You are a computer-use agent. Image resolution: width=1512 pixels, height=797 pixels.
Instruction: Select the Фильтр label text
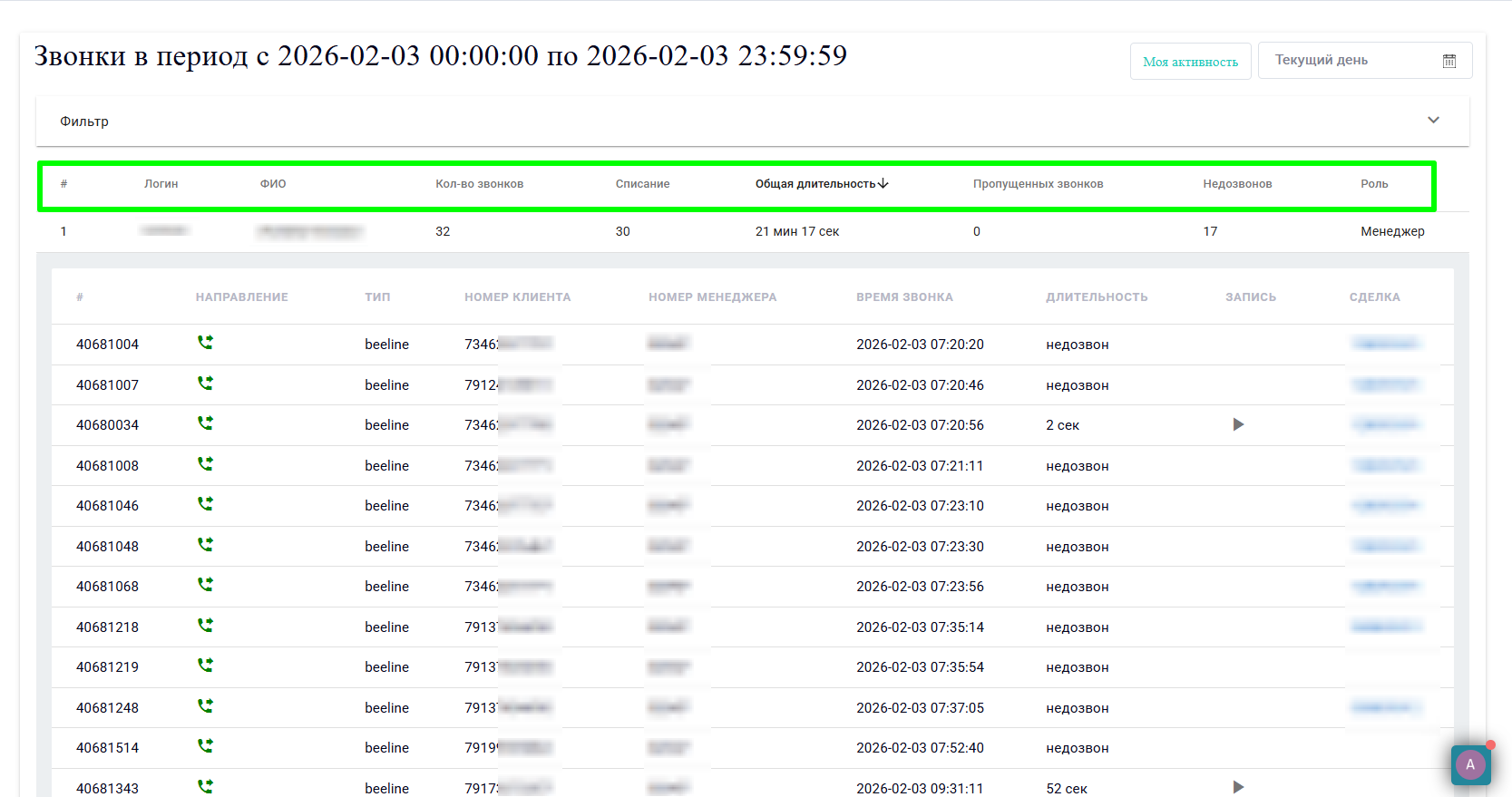[84, 121]
